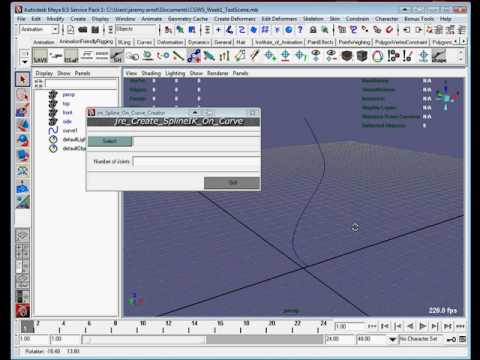Viewport: 480px width, 360px height.
Task: Switch to four view layout
Action: pyautogui.click(x=22, y=251)
